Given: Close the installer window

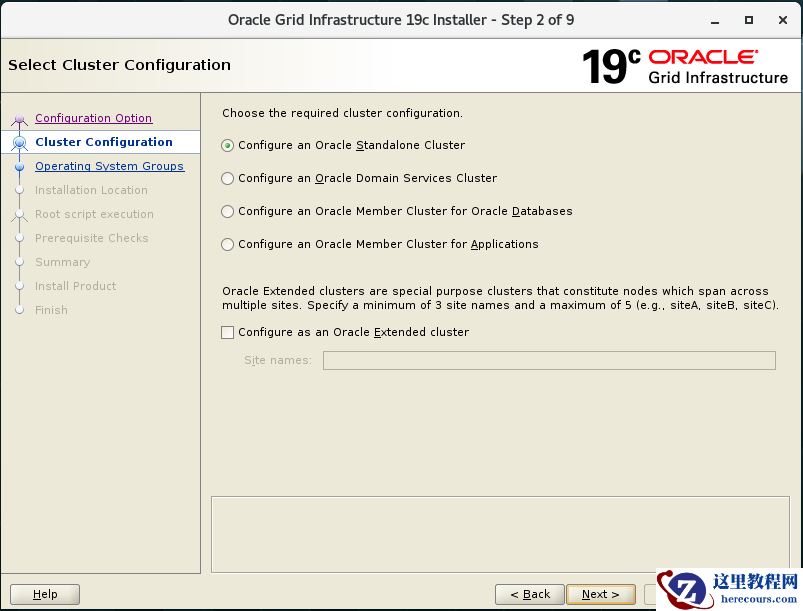Looking at the screenshot, I should pos(783,20).
